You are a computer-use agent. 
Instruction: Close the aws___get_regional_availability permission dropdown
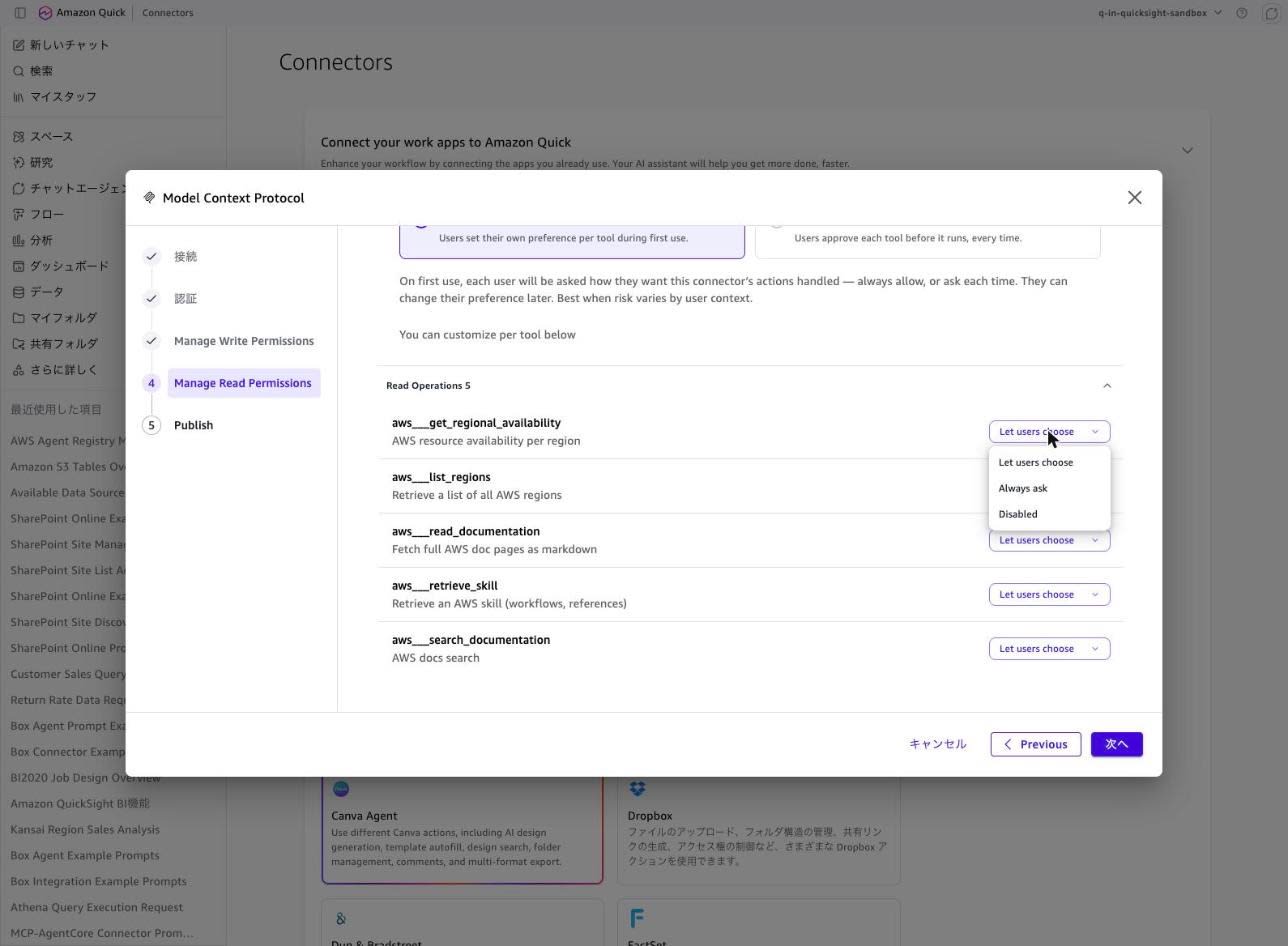pyautogui.click(x=1049, y=432)
